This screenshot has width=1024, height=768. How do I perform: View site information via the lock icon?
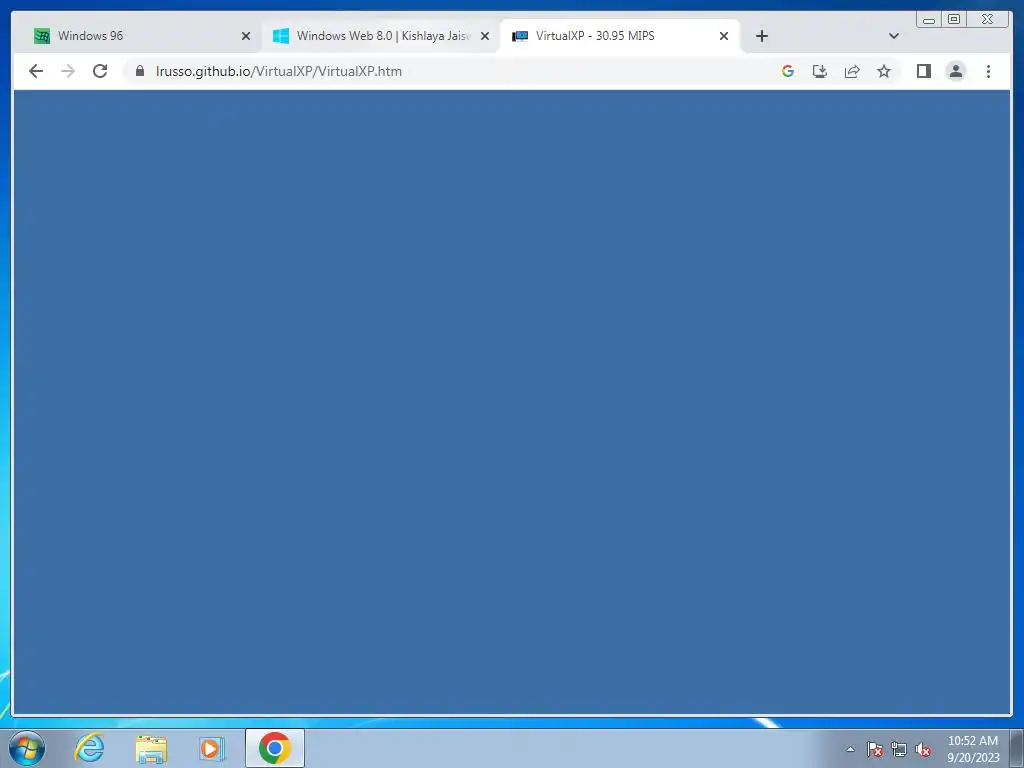coord(139,71)
